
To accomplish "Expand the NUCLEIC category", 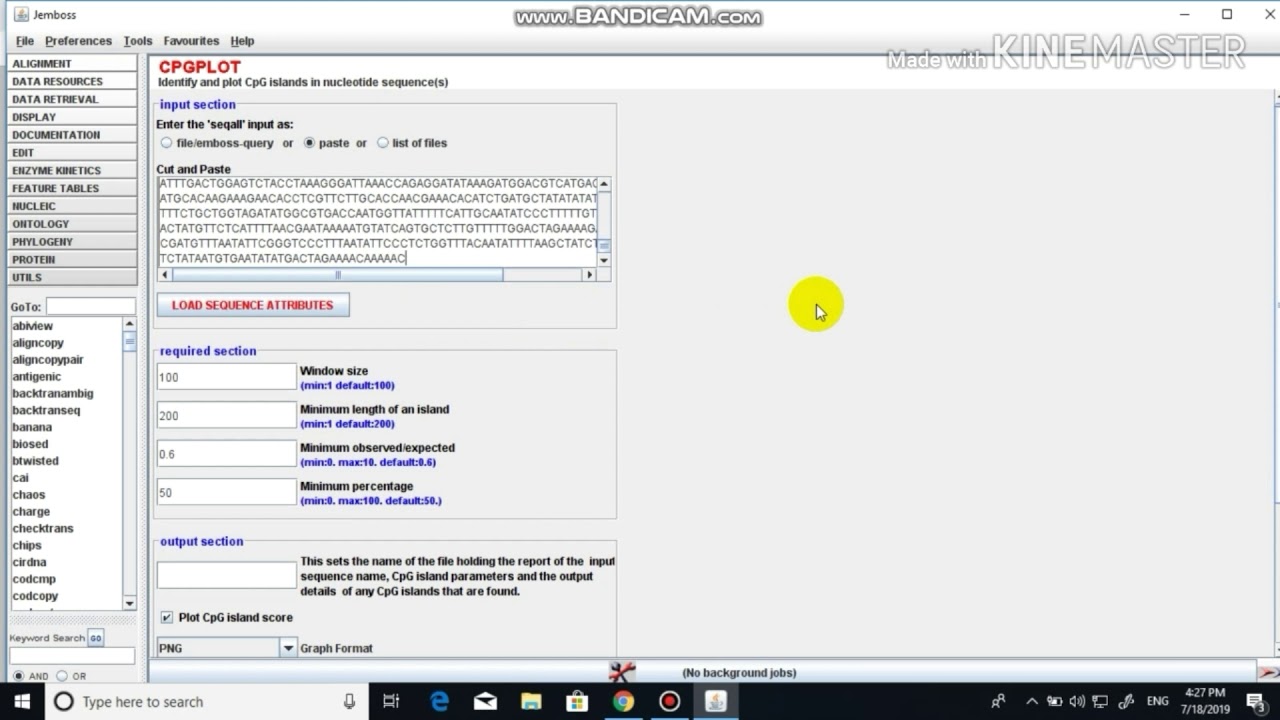I will [72, 206].
